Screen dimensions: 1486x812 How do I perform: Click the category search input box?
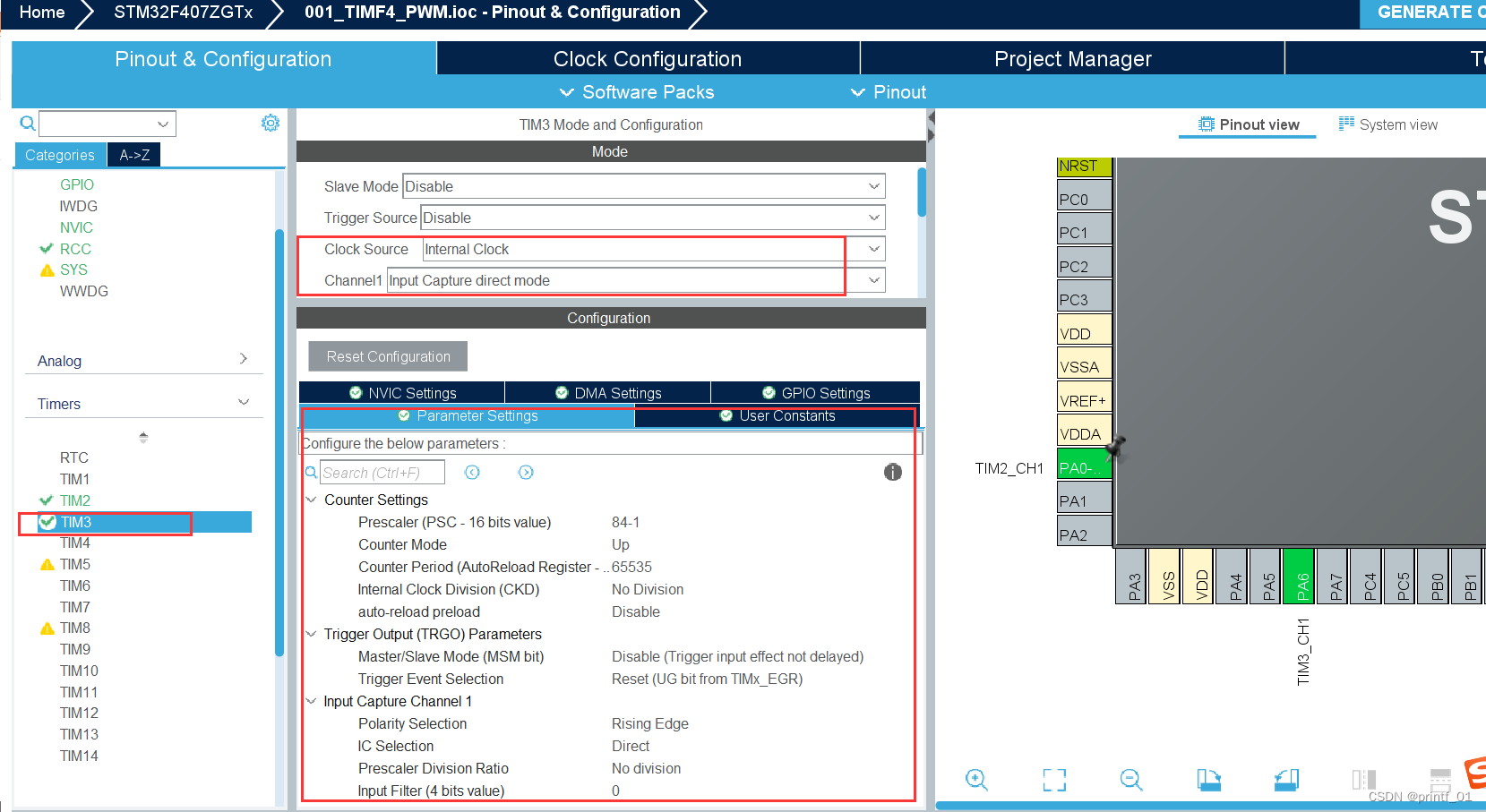[96, 124]
